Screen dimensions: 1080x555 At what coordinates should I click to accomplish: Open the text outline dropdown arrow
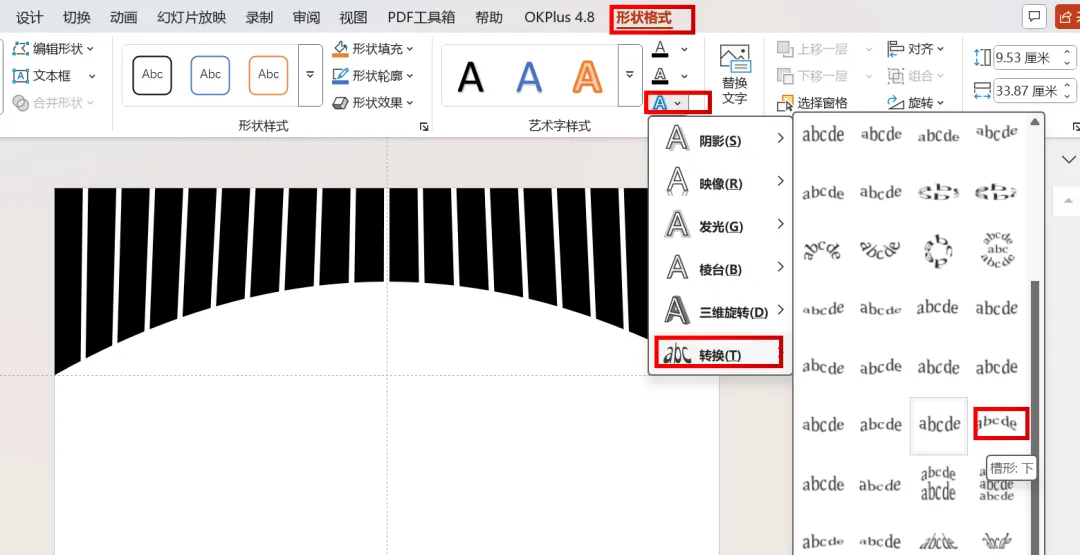click(684, 76)
